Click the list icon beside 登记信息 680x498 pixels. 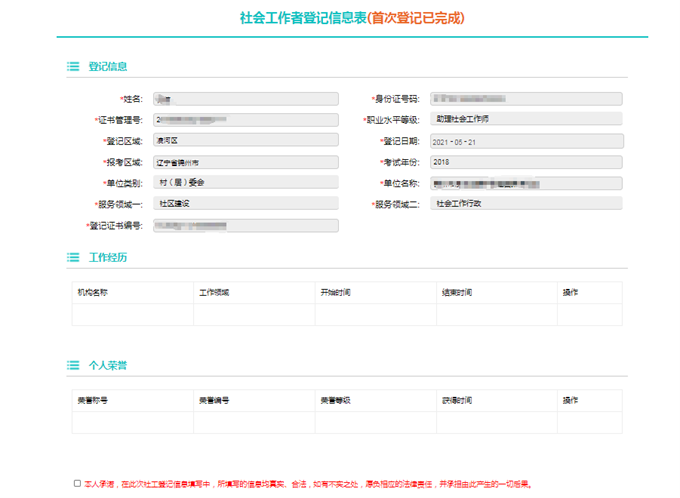[x=73, y=67]
